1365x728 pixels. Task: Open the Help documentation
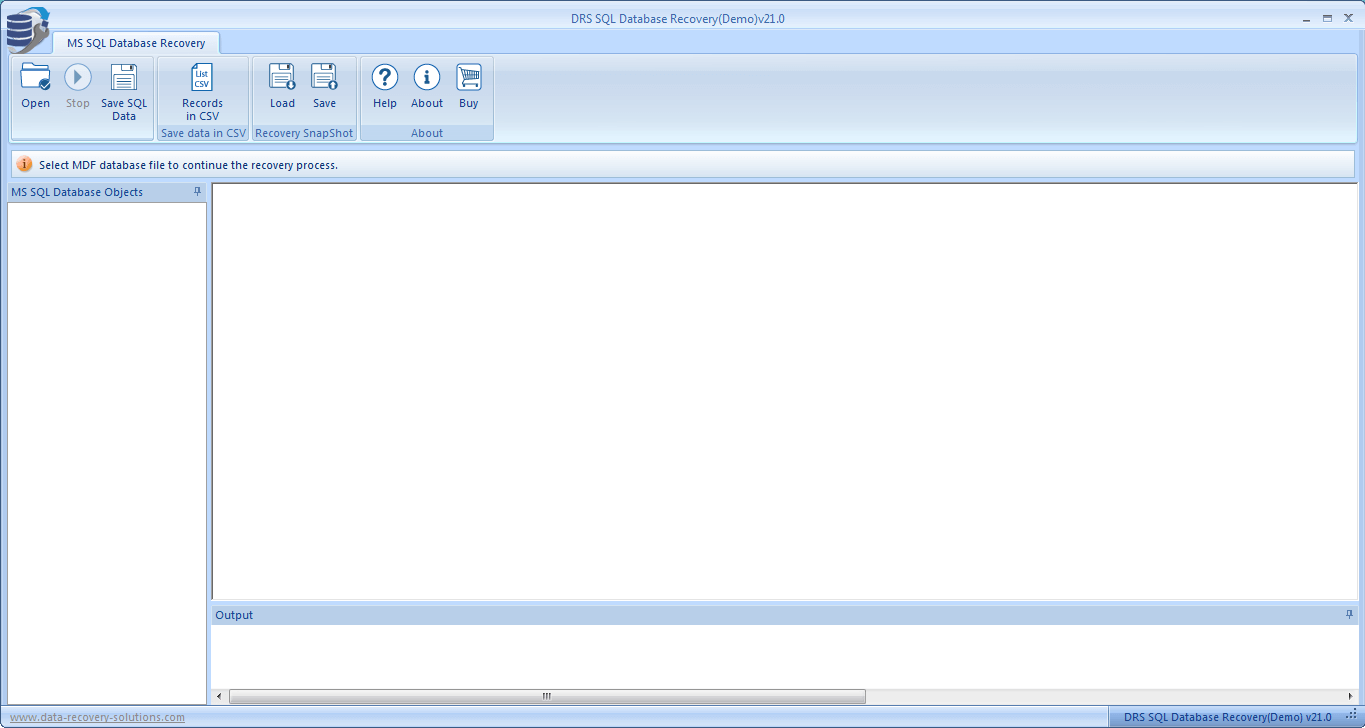point(384,88)
